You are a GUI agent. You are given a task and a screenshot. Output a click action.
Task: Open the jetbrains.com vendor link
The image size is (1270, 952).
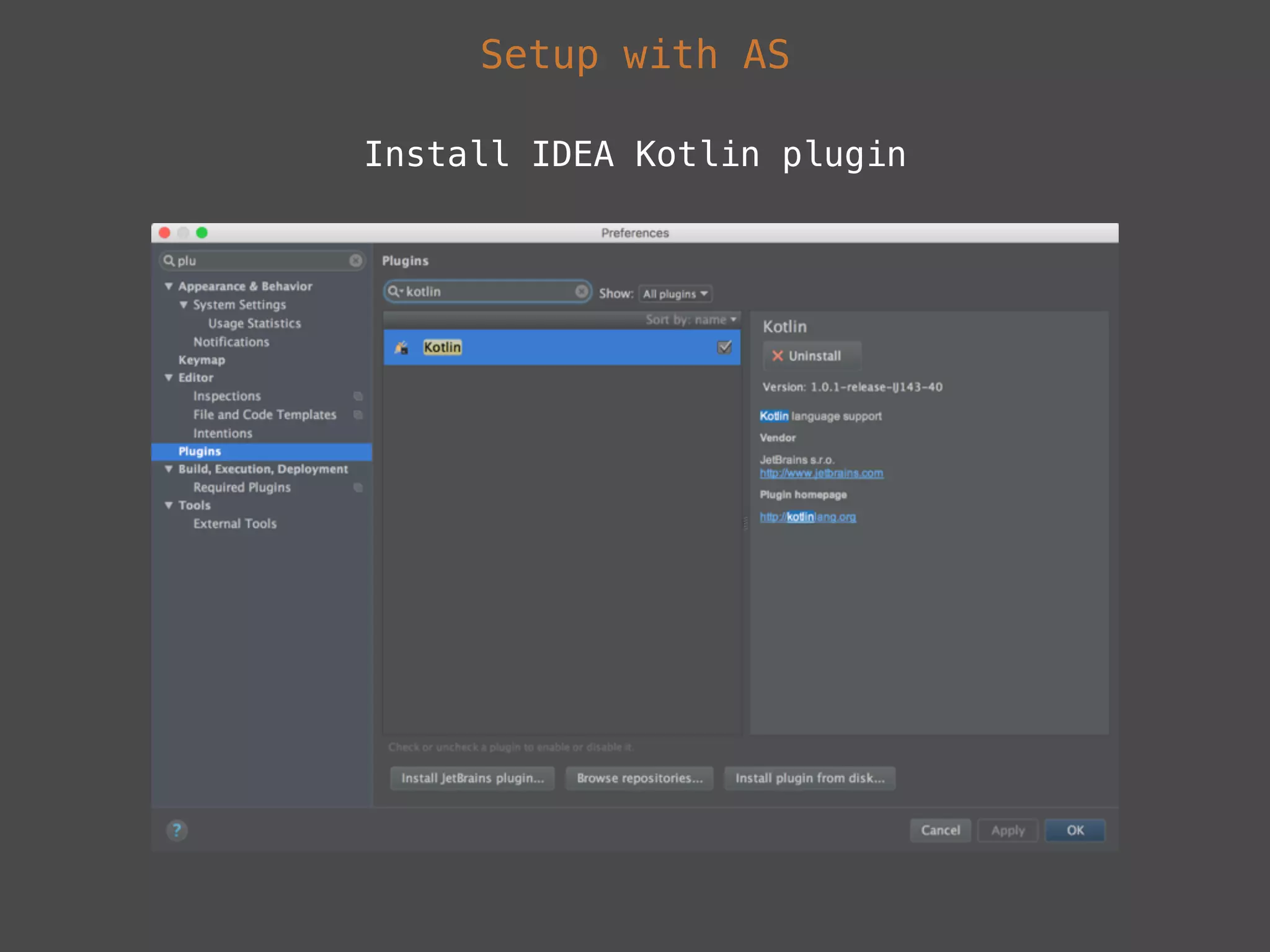click(x=822, y=474)
